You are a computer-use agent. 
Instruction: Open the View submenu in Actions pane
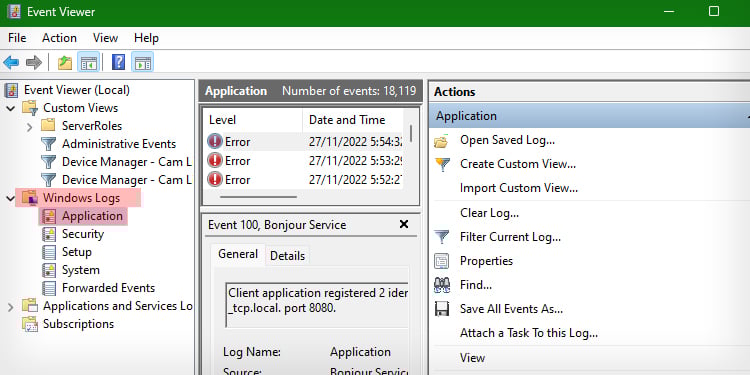473,358
